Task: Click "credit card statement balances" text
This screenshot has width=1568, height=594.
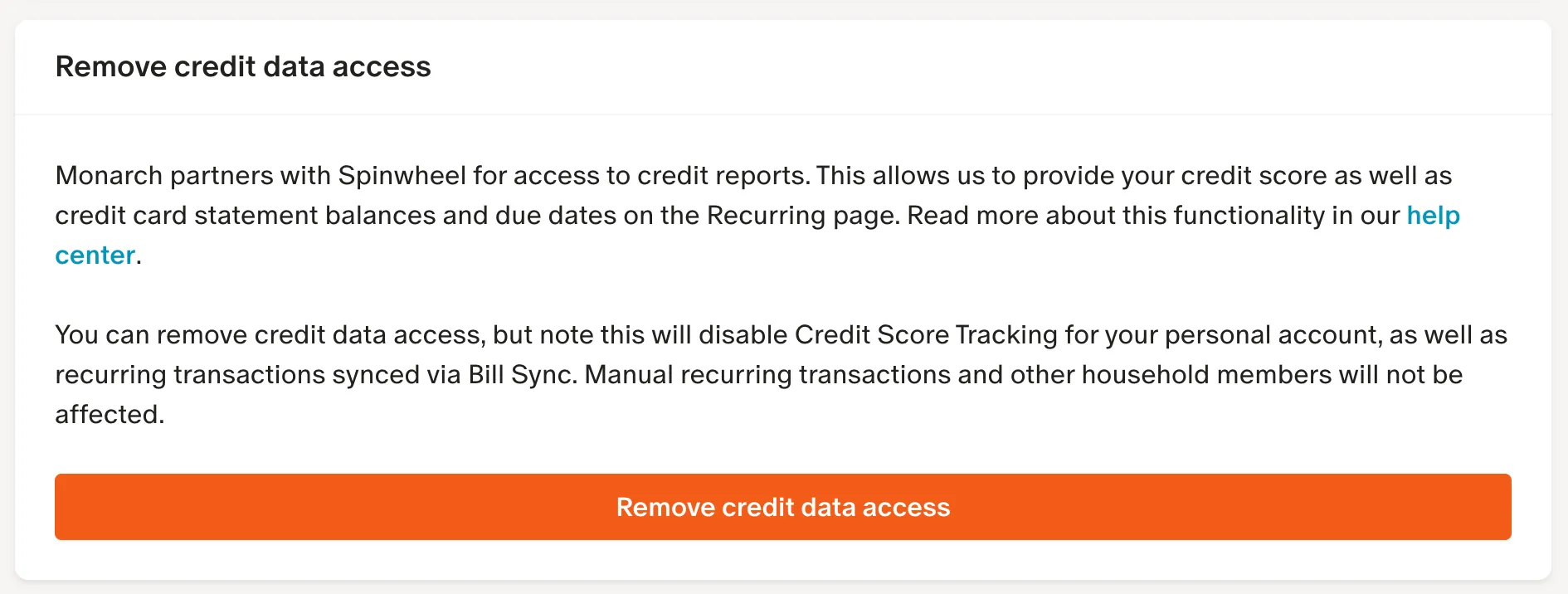Action: pos(245,216)
